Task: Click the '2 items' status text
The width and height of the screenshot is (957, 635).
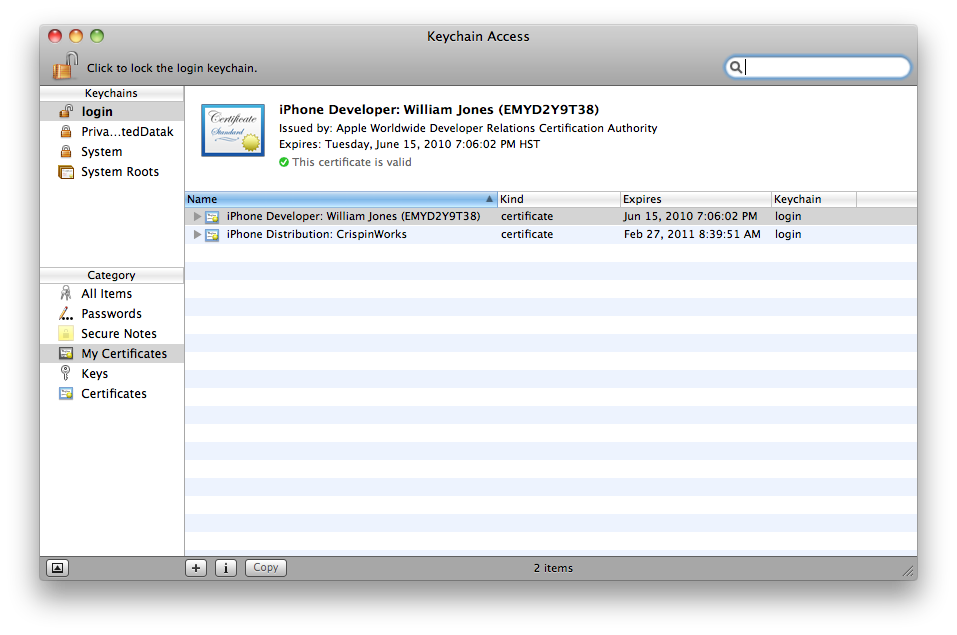Action: pos(554,568)
